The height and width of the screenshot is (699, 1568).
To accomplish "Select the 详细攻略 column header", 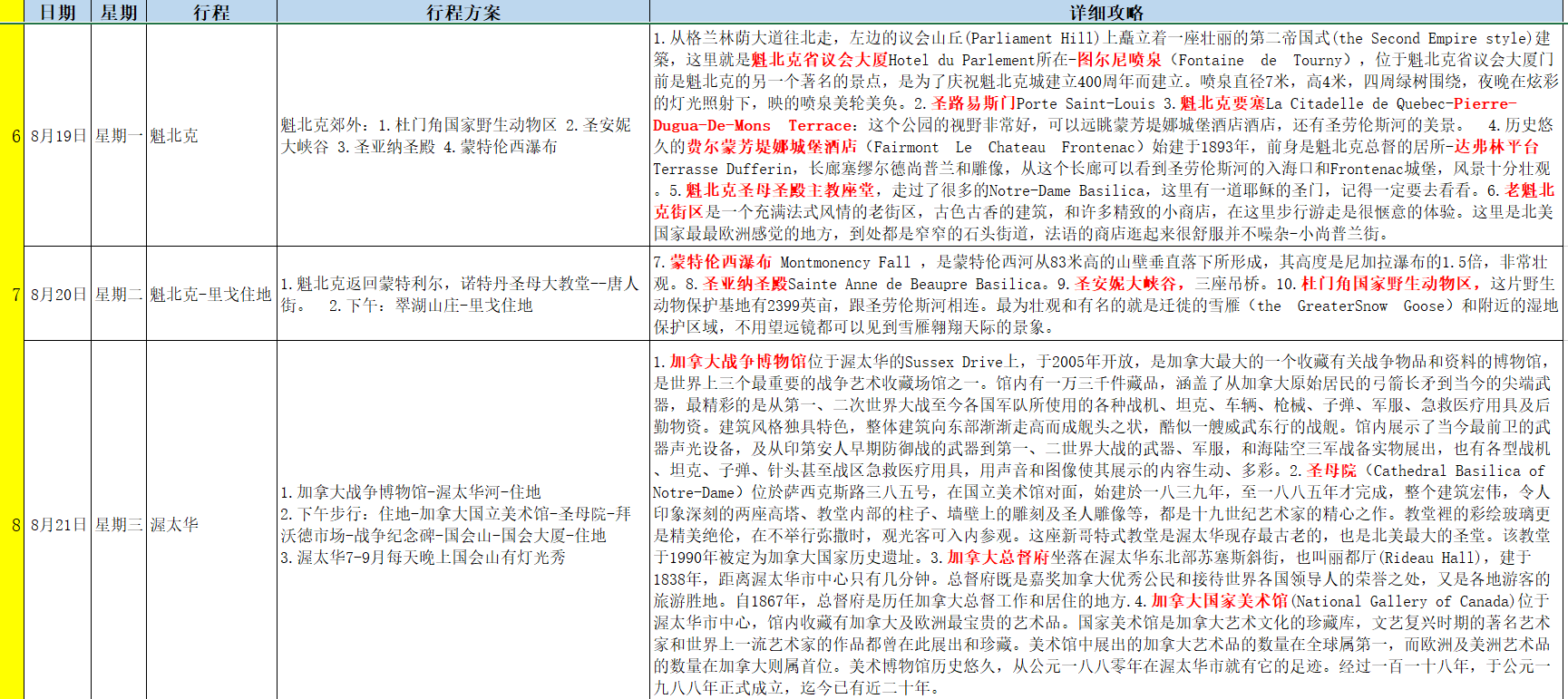I will tap(1107, 12).
